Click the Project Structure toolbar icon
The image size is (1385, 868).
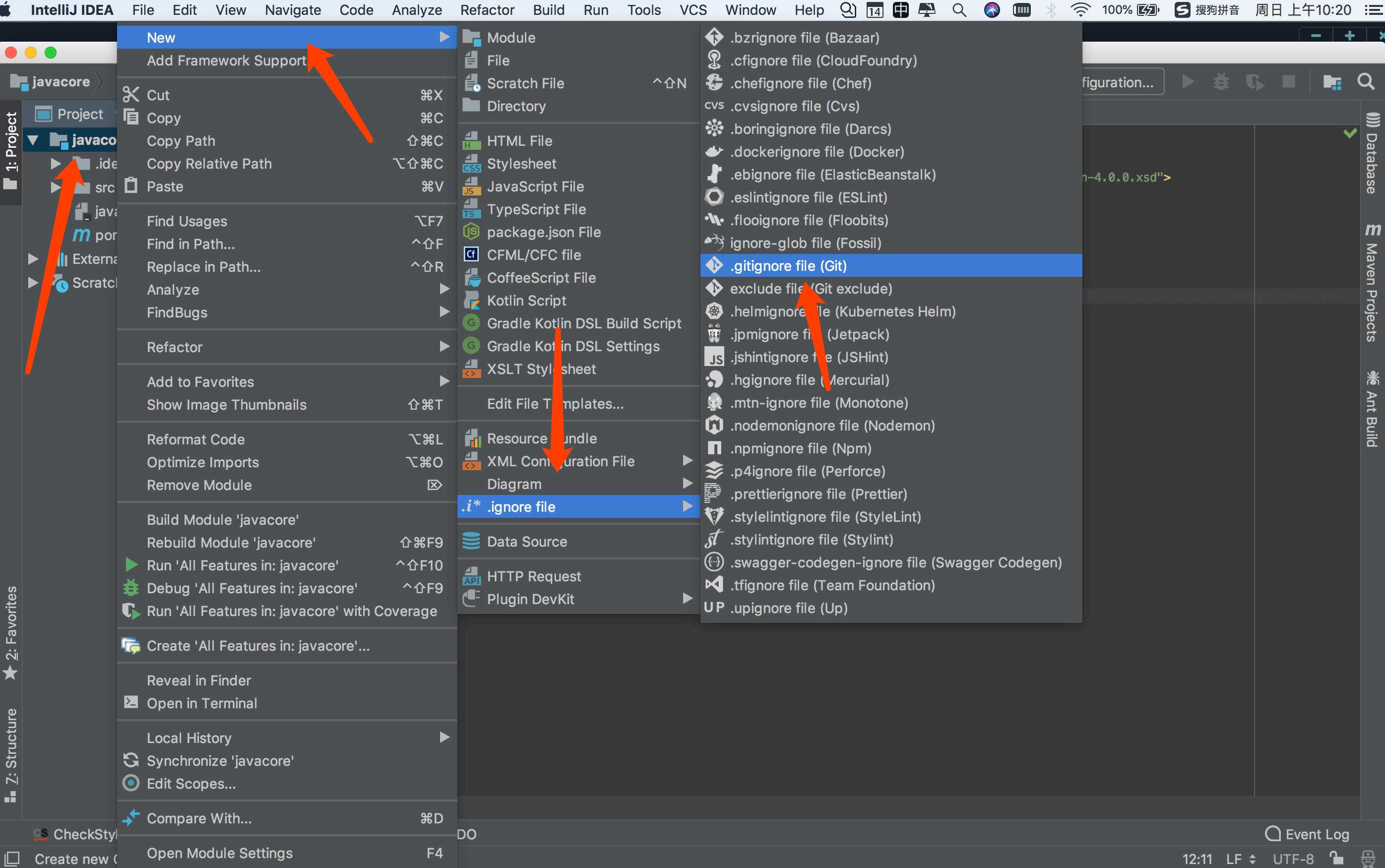coord(1332,81)
